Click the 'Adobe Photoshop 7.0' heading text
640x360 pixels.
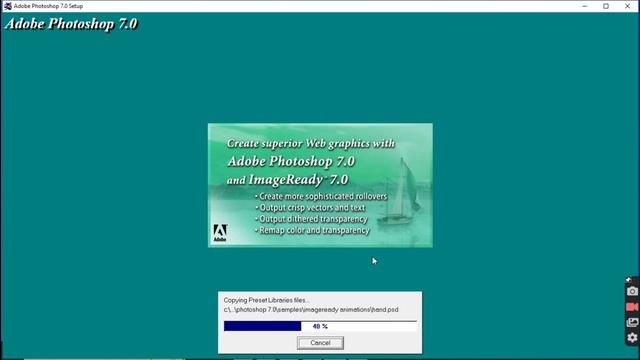(x=71, y=24)
